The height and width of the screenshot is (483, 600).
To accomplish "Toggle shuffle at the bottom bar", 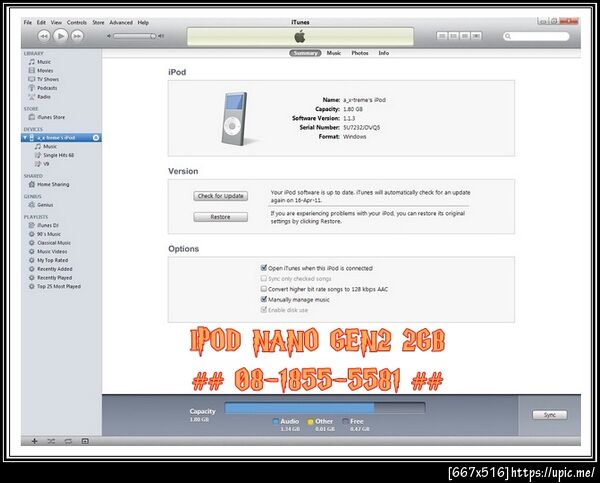I will click(51, 441).
